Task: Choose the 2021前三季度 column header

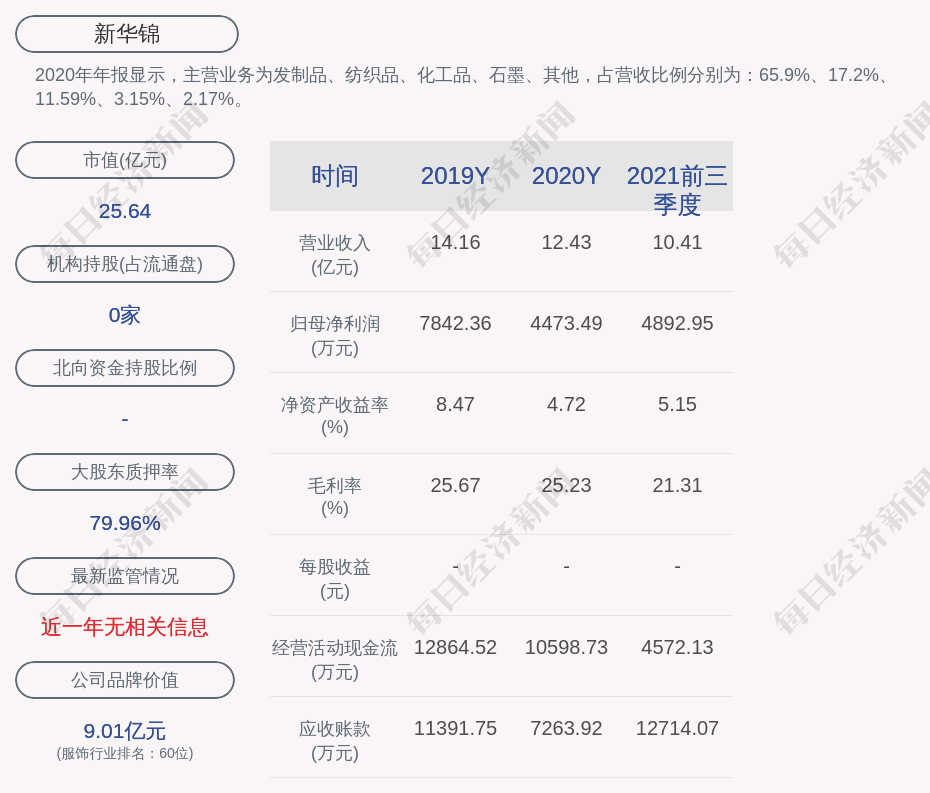Action: (677, 189)
